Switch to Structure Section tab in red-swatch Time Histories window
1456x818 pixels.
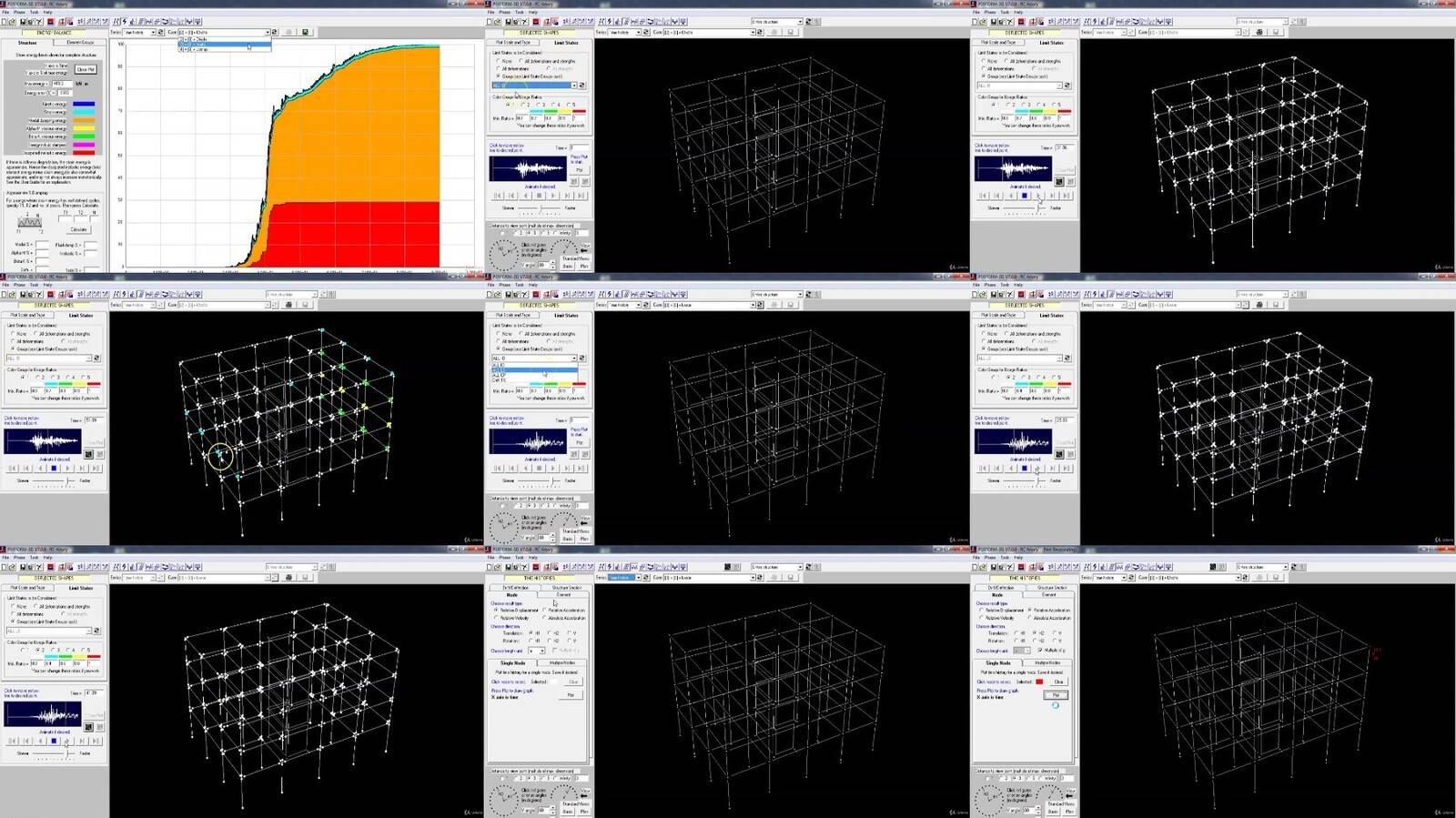tap(1052, 587)
